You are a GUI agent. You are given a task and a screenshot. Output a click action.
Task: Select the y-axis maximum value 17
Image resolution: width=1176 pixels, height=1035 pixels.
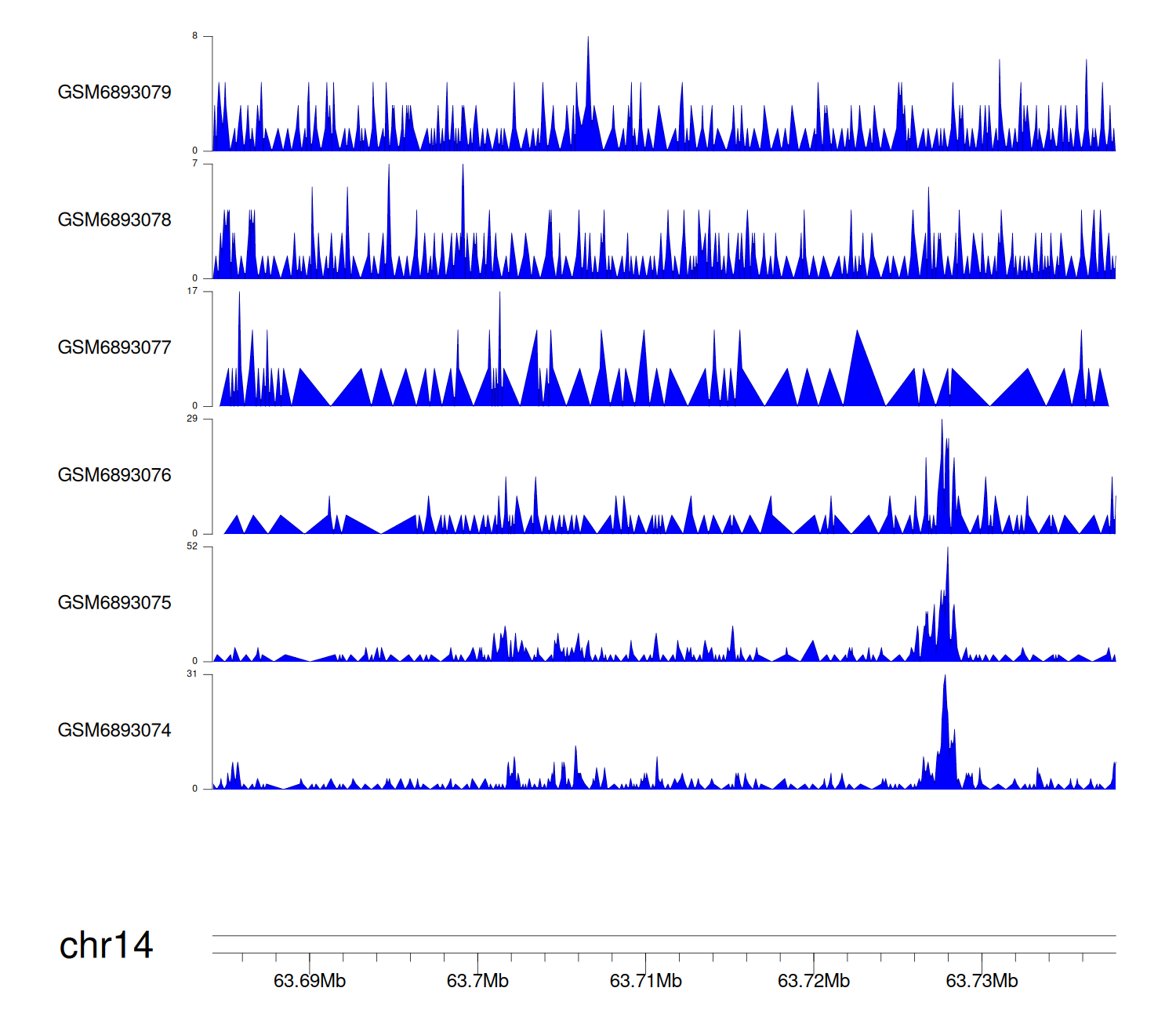192,291
